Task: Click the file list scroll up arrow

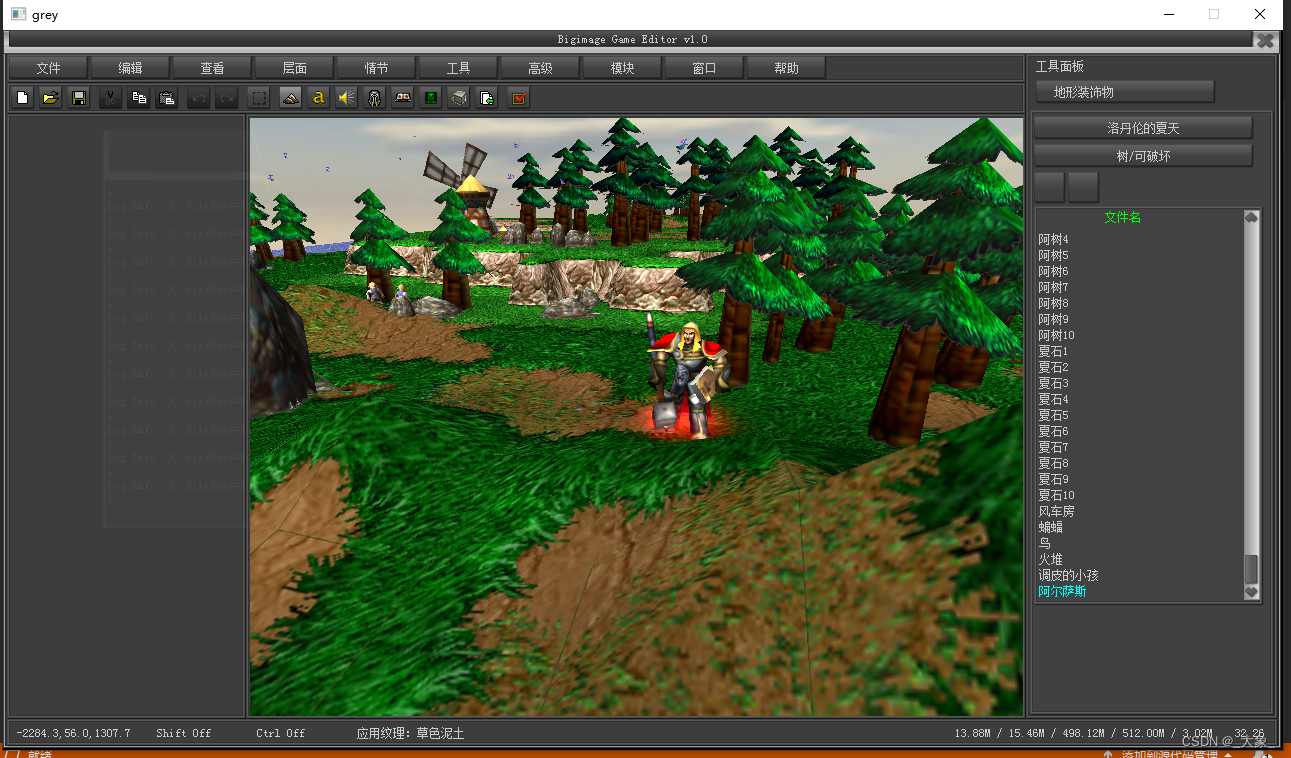Action: (x=1251, y=217)
